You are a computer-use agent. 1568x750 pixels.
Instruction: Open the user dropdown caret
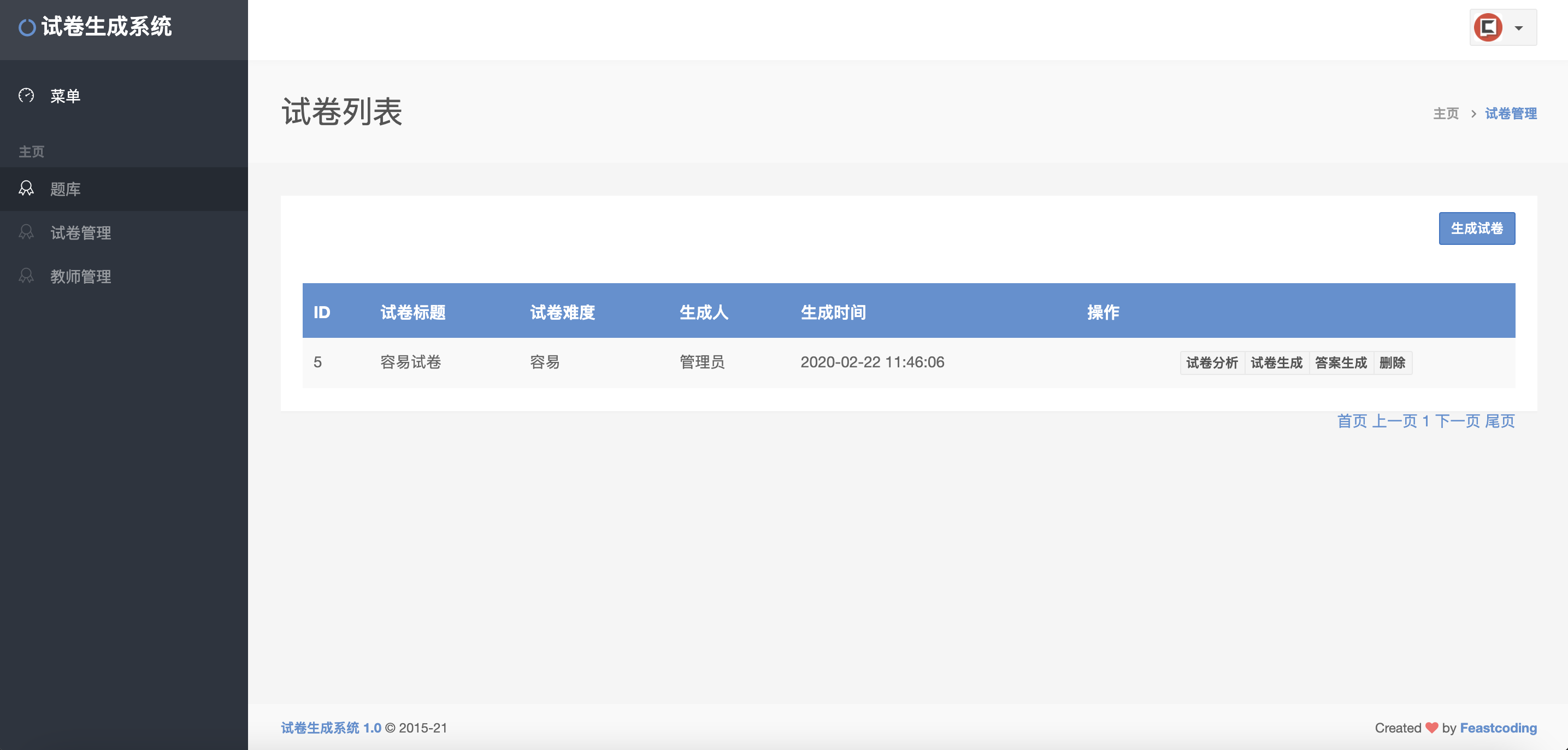[x=1519, y=28]
